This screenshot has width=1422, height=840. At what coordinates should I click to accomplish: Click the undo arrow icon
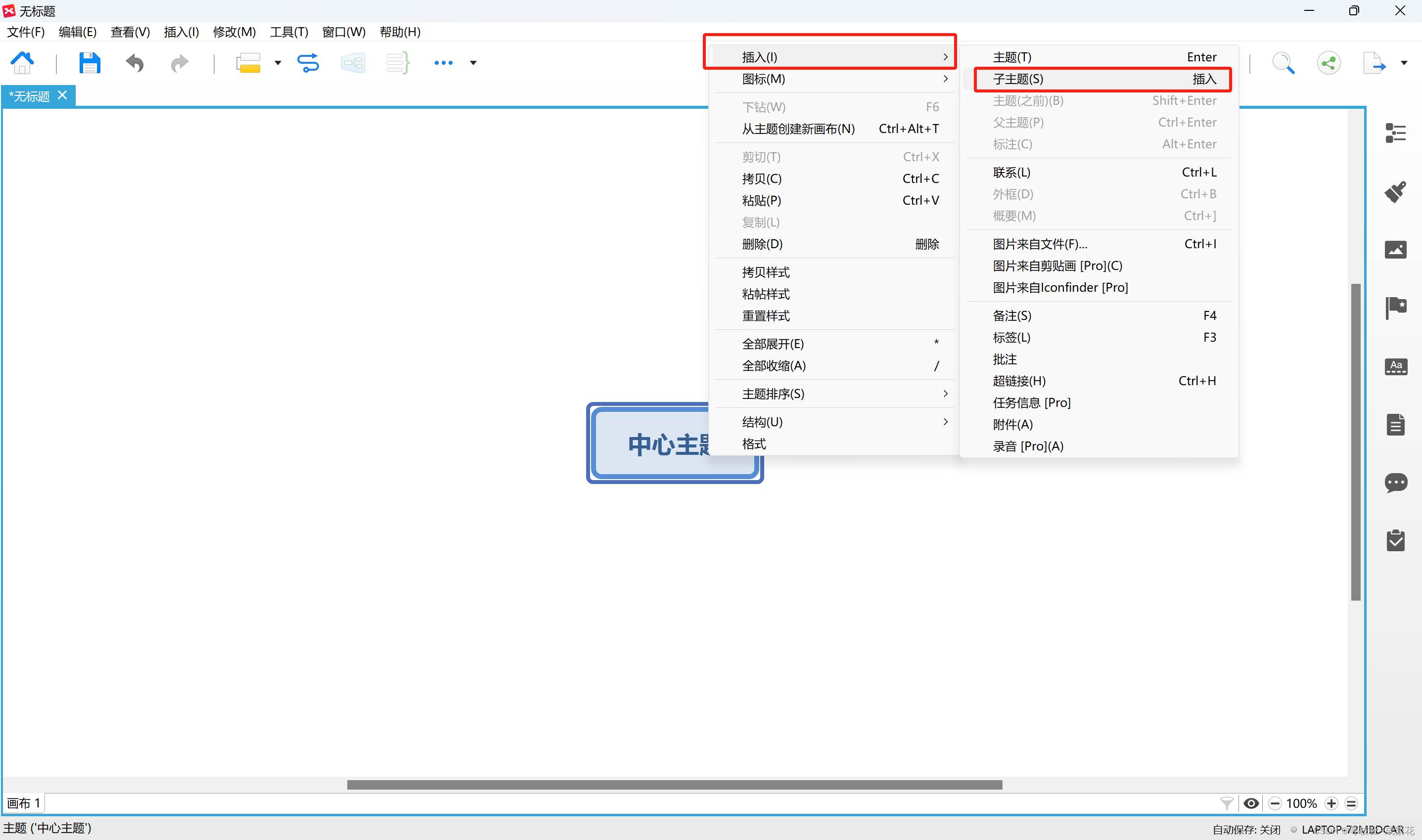click(135, 63)
